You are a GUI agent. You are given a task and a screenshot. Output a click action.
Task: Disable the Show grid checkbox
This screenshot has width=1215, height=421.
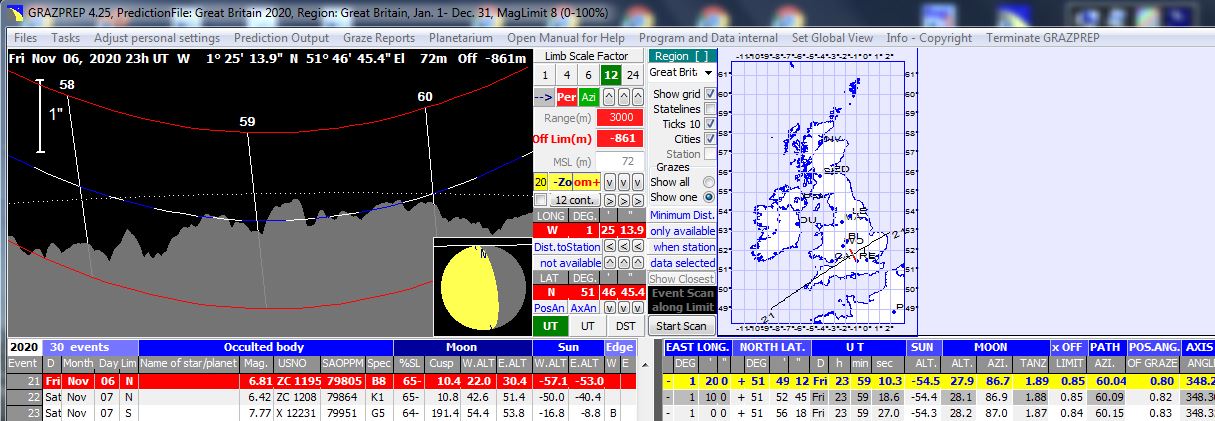tap(711, 94)
